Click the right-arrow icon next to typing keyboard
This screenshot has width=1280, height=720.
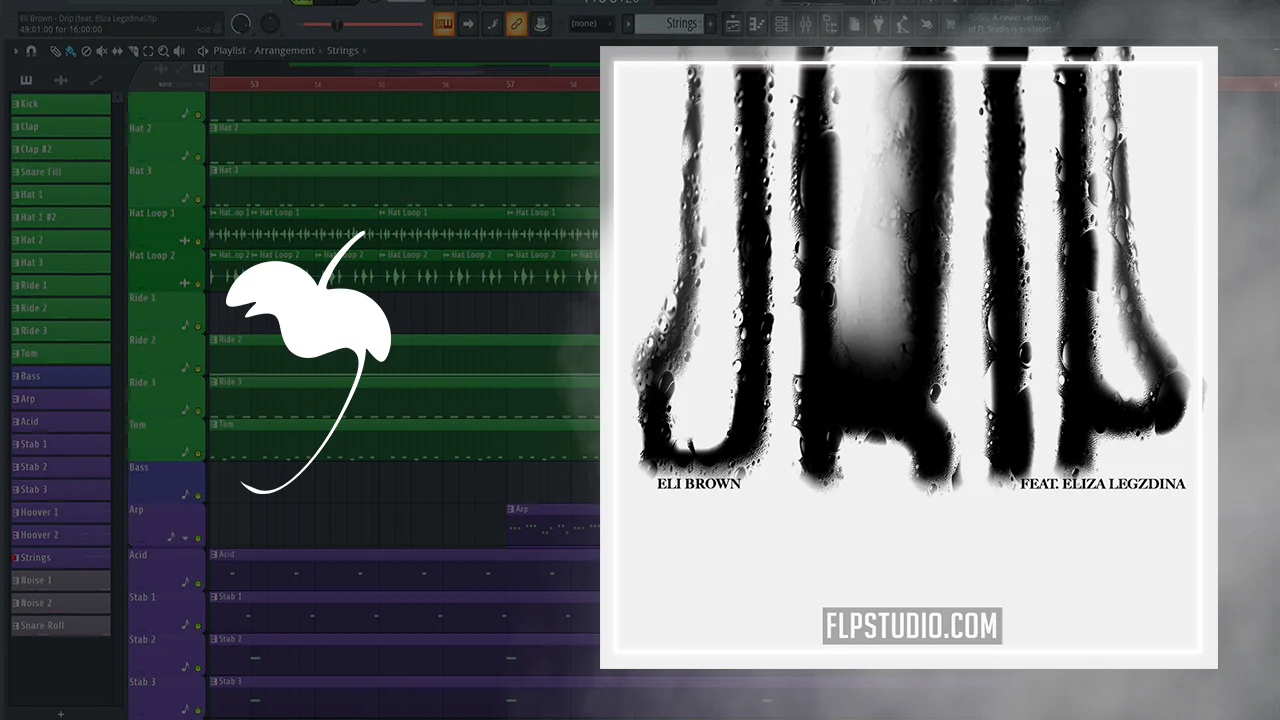pos(468,24)
